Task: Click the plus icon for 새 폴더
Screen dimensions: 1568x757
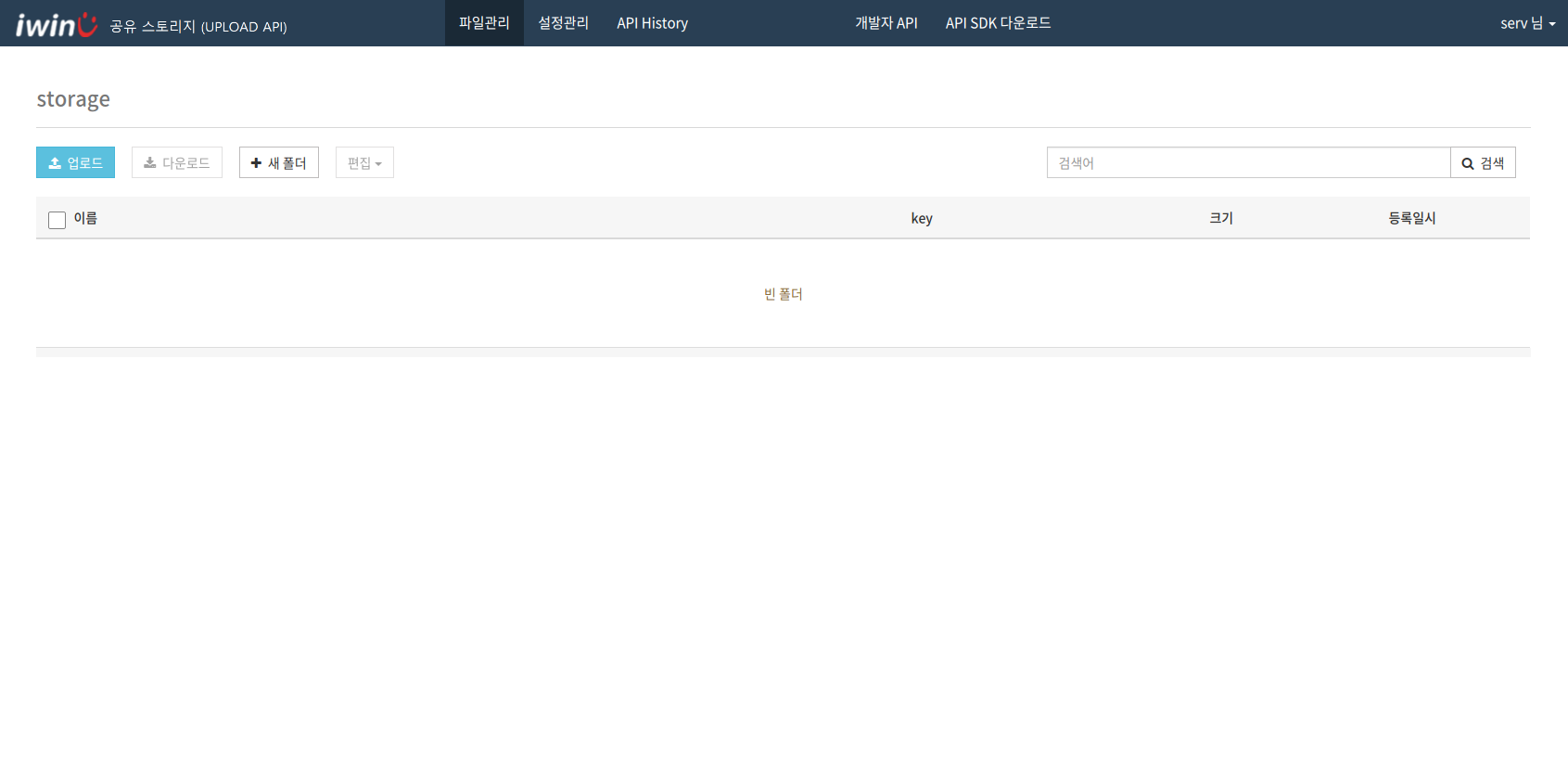Action: coord(256,163)
